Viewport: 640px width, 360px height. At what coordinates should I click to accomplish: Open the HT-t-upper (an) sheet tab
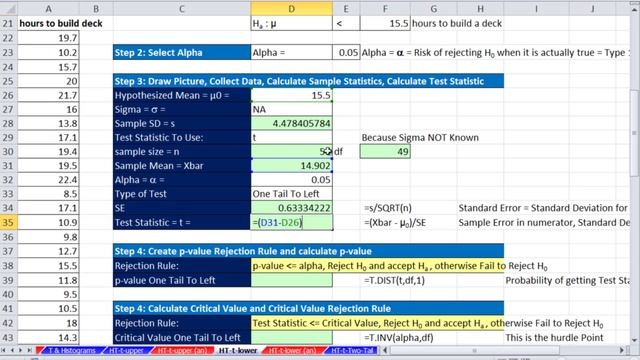(182, 350)
